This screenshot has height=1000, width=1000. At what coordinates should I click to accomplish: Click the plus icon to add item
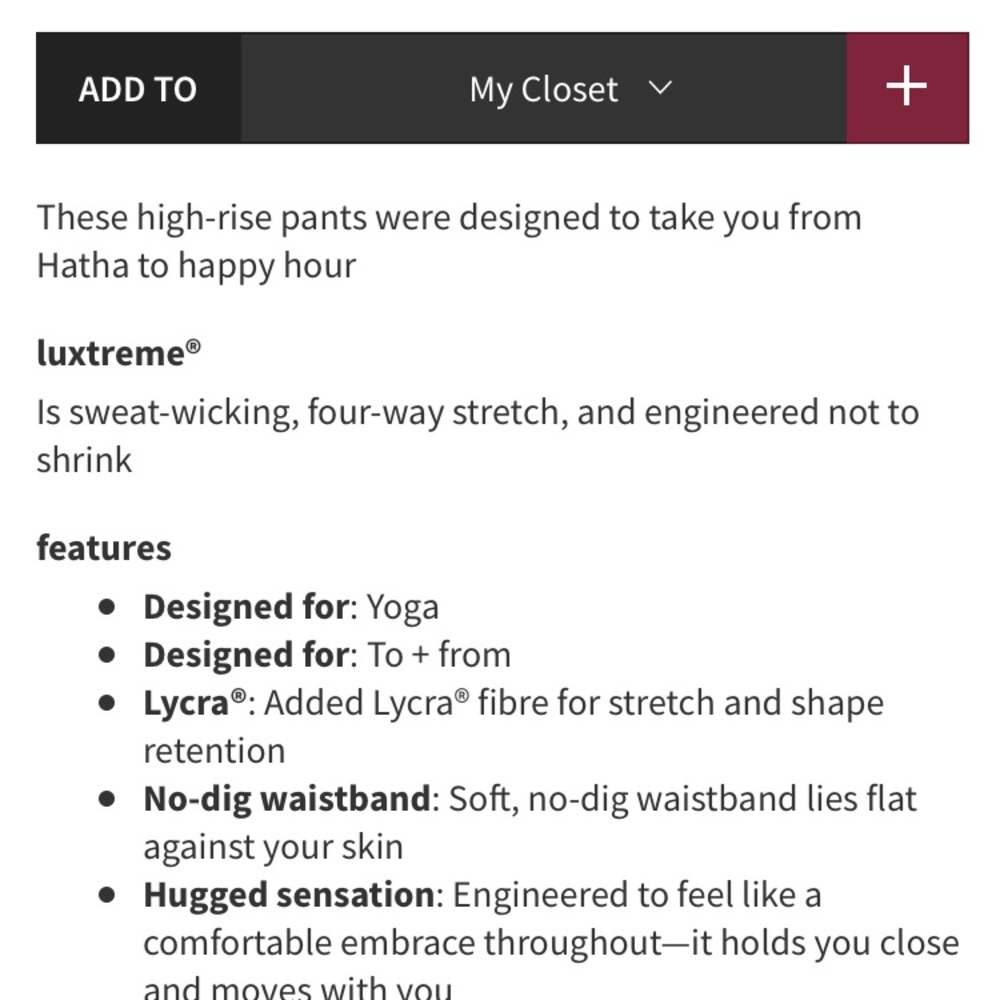click(x=907, y=88)
